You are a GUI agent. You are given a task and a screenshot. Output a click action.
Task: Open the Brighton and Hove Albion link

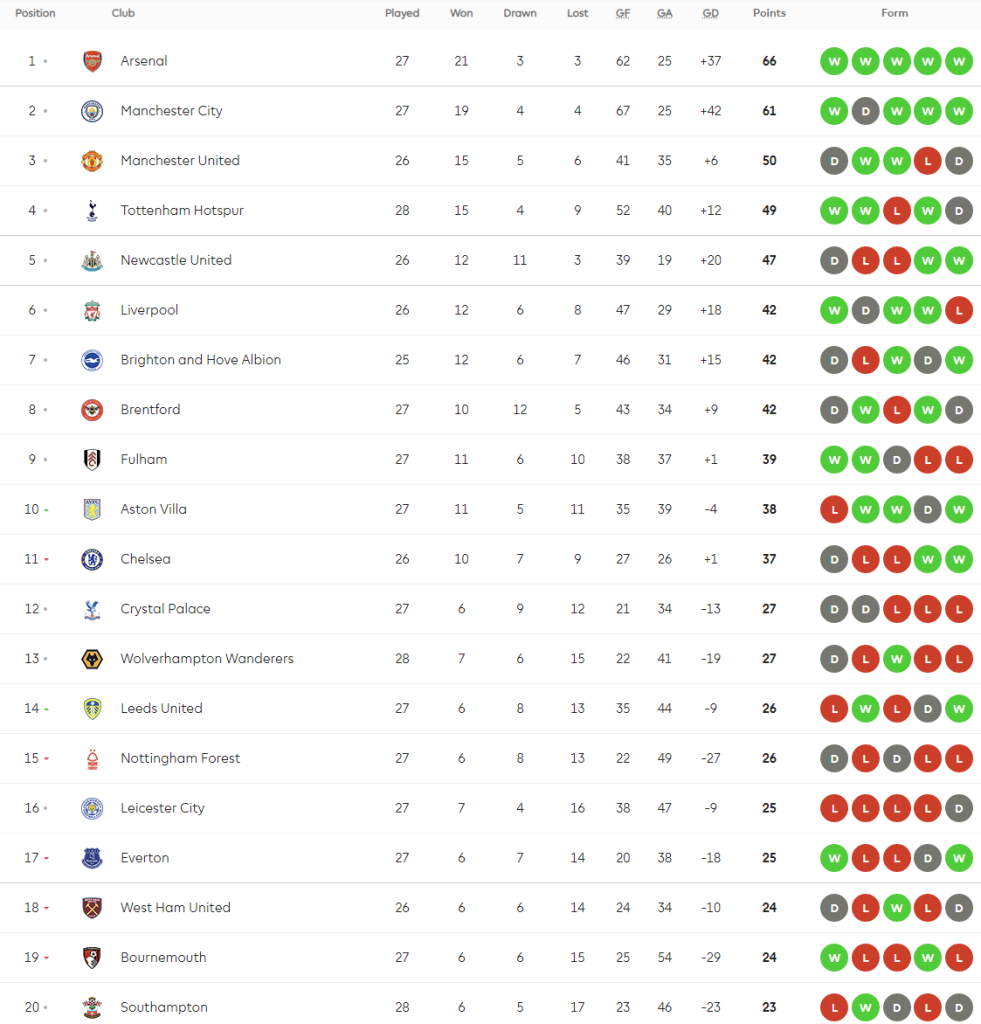pyautogui.click(x=200, y=360)
